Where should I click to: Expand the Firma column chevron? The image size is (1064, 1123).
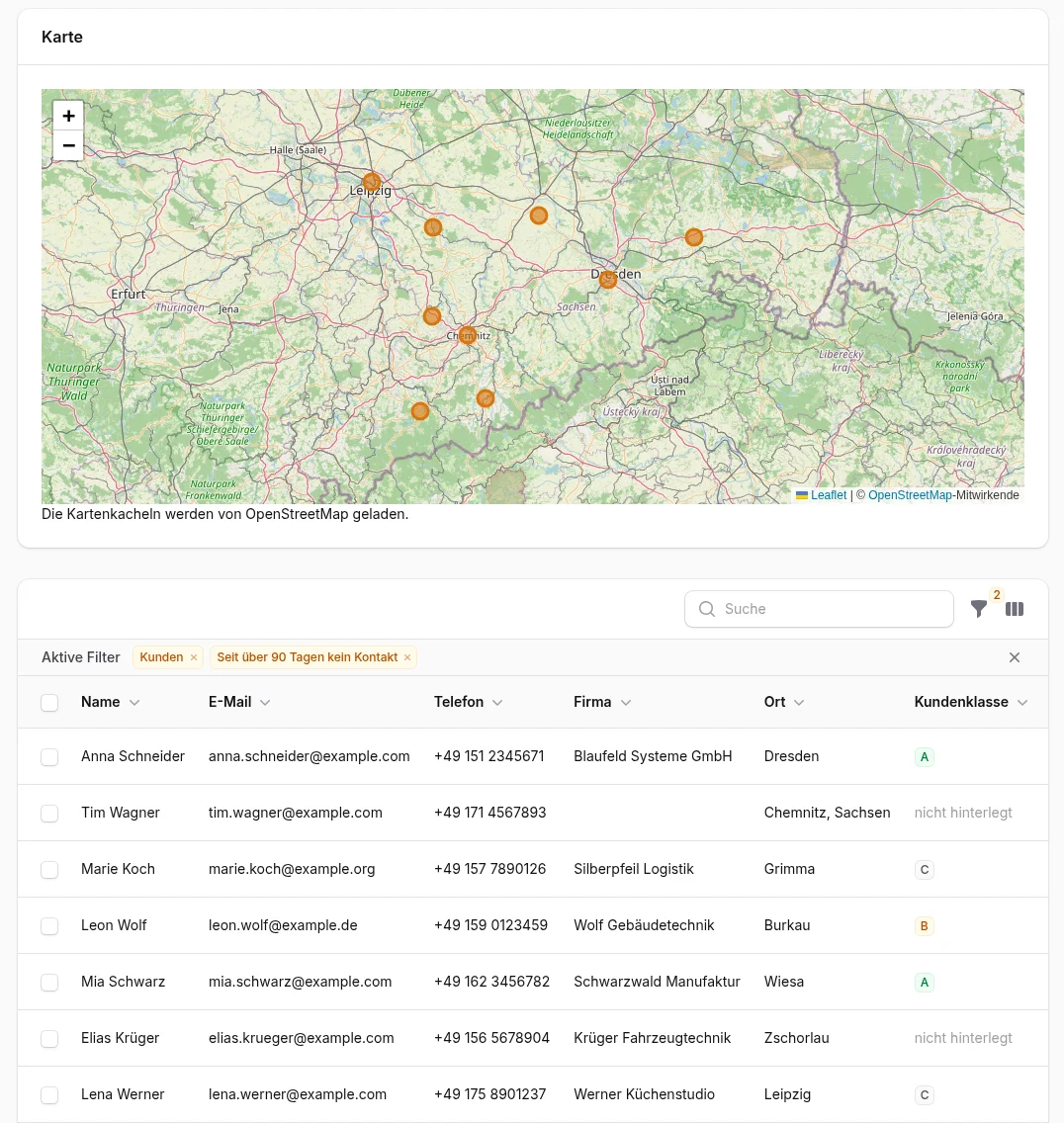coord(626,703)
